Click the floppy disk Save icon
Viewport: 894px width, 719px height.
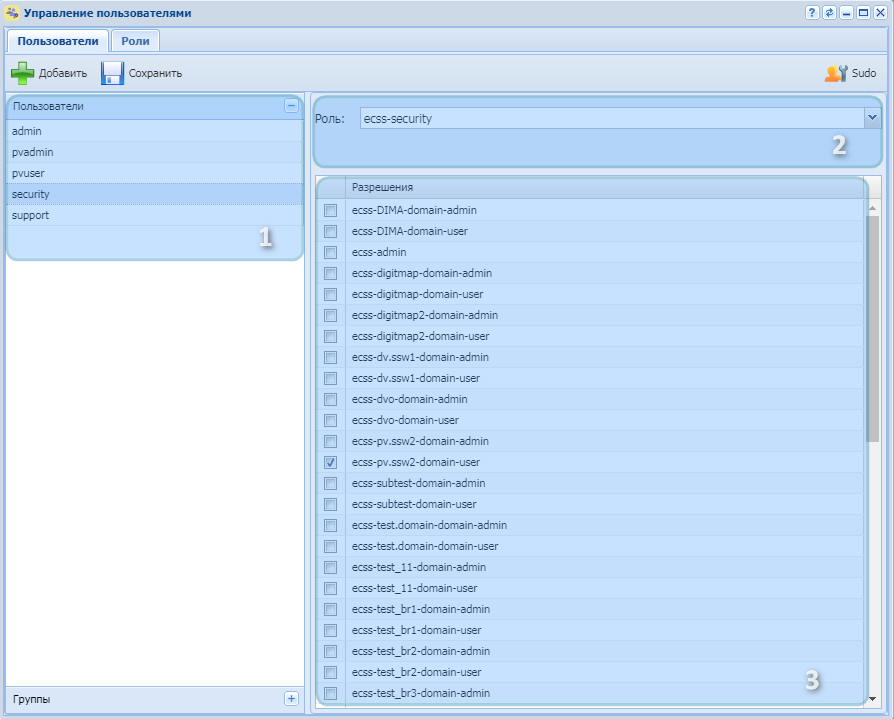click(x=112, y=73)
